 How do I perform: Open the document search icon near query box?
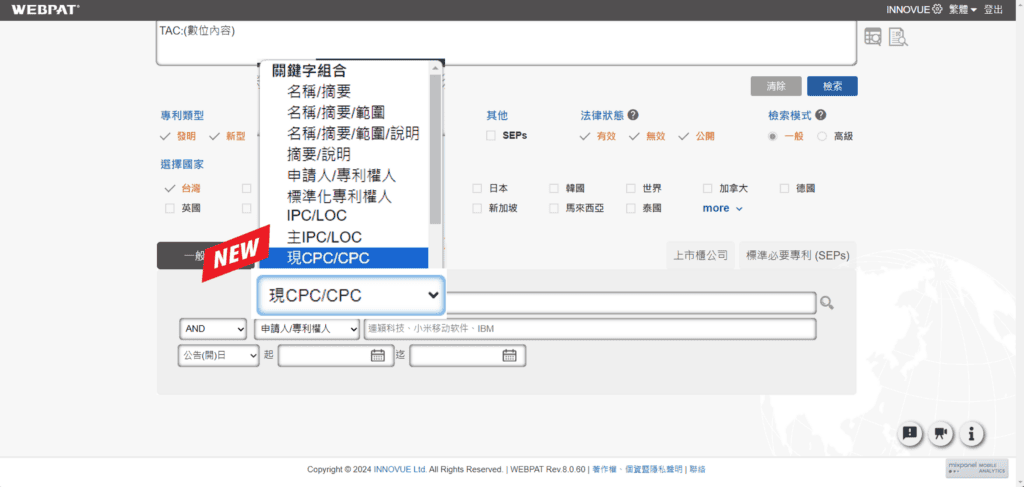(x=897, y=37)
